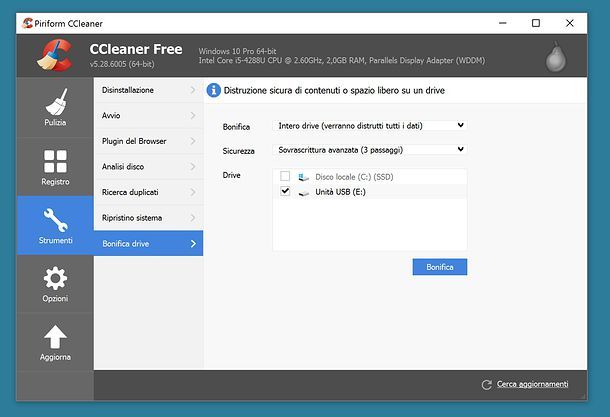The width and height of the screenshot is (610, 417).
Task: Open the Disinstallazione tool
Action: (x=149, y=90)
